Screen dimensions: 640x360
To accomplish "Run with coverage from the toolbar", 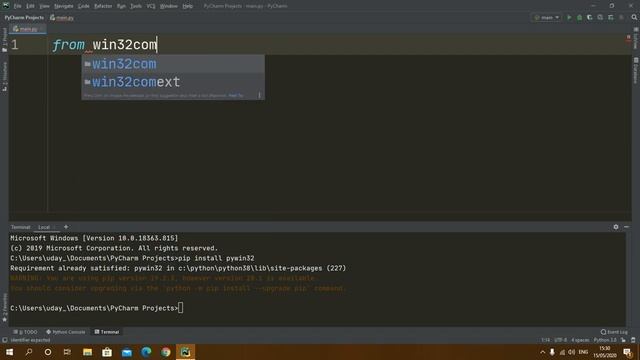I will 589,18.
